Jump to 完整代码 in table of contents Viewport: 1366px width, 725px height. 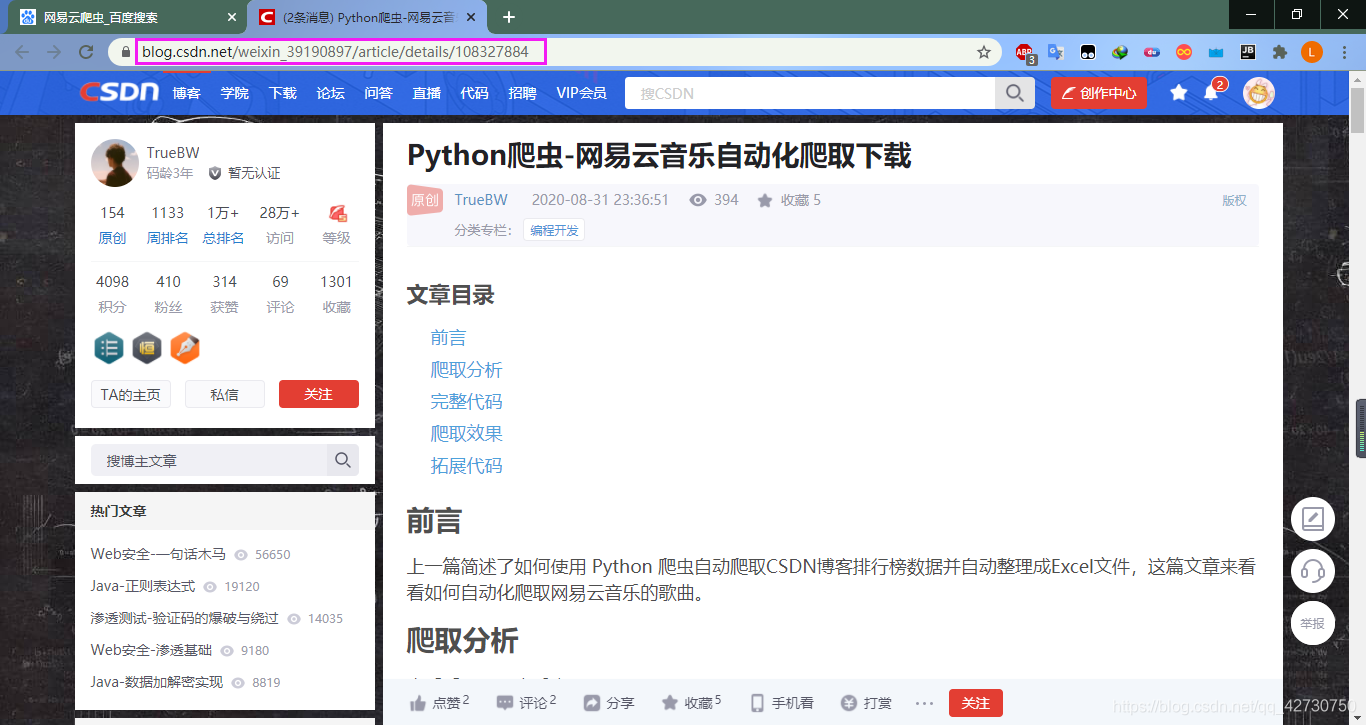(466, 401)
